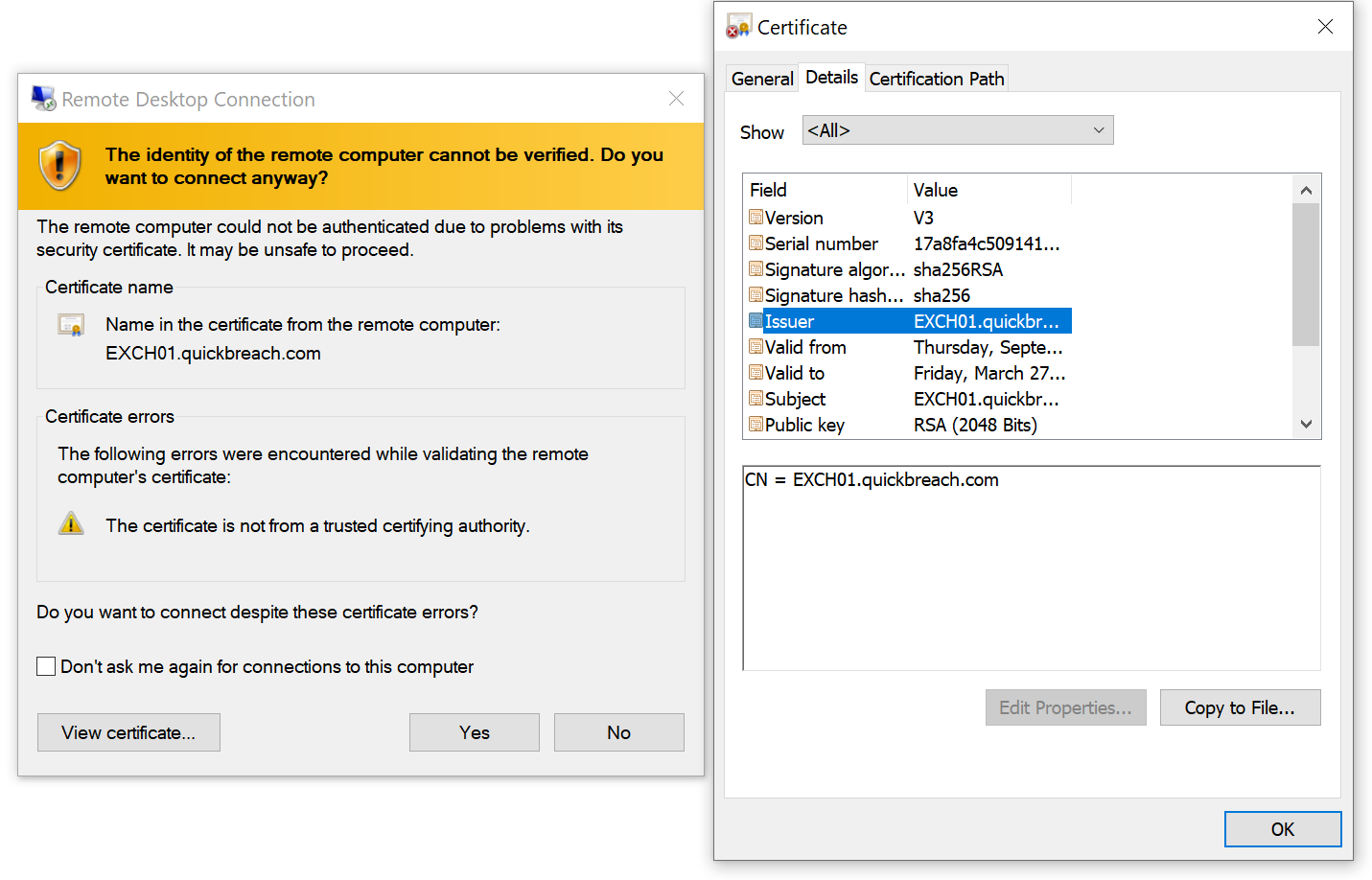The width and height of the screenshot is (1372, 880).
Task: Click the field list scrollbar thumb
Action: [x=1306, y=274]
